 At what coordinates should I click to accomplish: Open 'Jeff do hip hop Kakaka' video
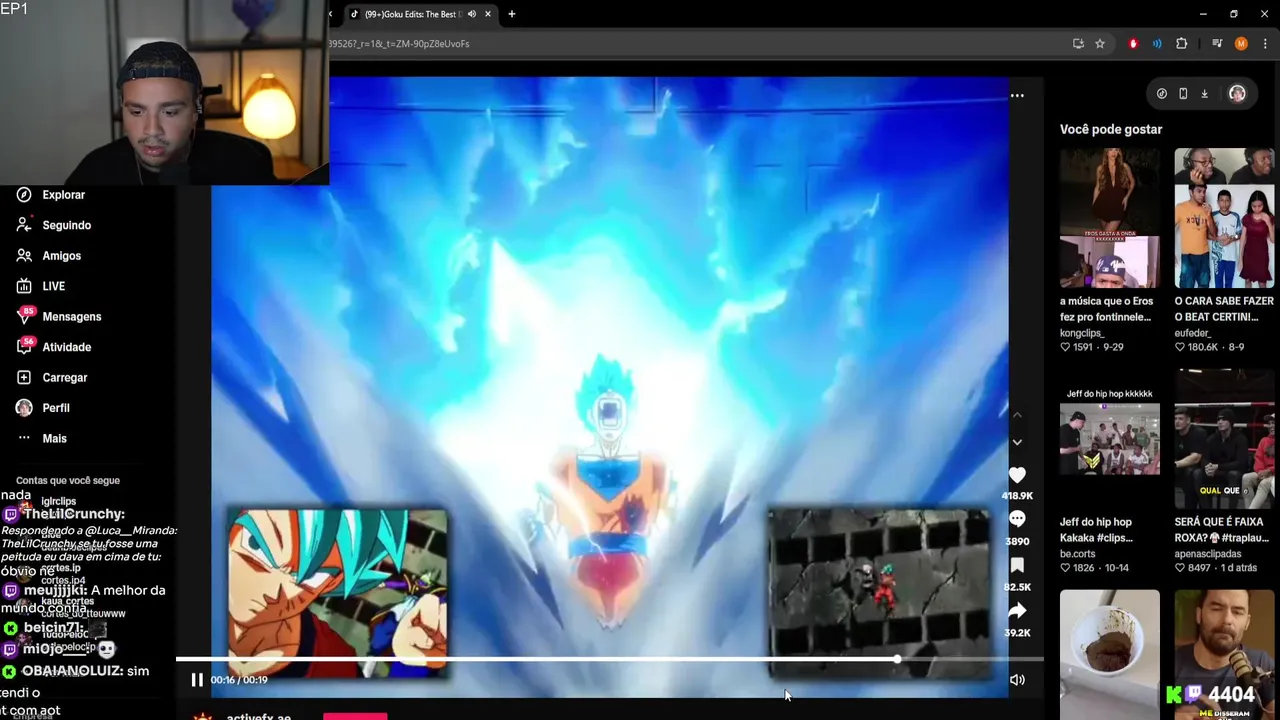coord(1110,439)
